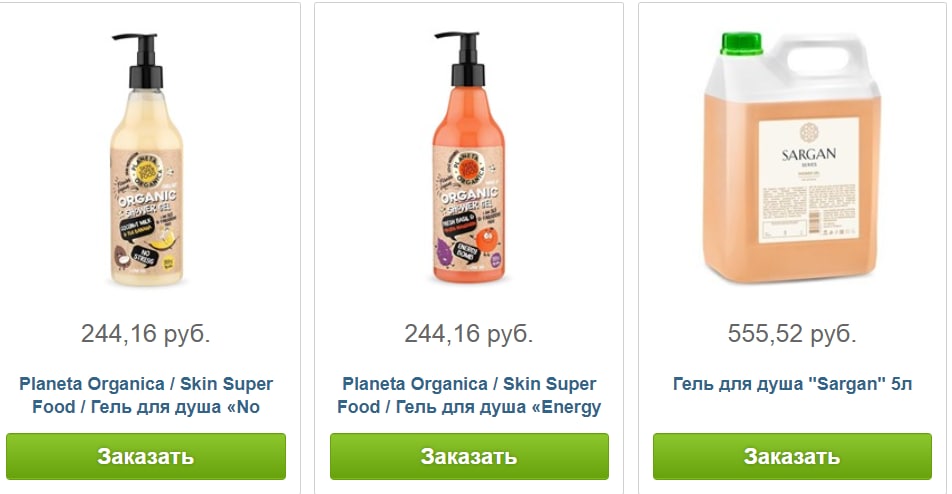Select the 555,52 руб. price
Screen dimensions: 952x494
click(792, 333)
